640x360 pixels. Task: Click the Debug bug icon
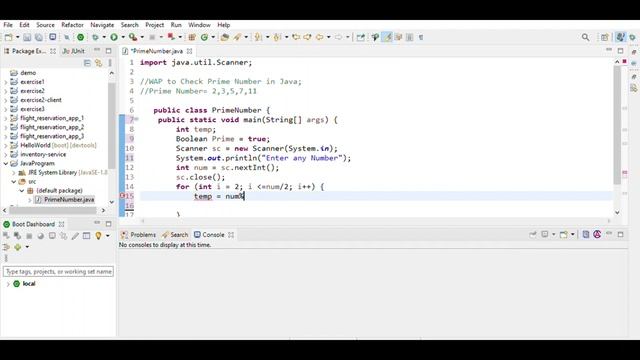[95, 37]
